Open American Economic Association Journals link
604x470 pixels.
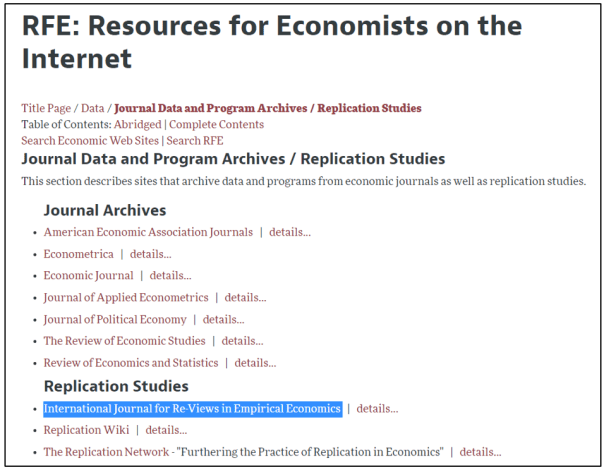pos(148,232)
